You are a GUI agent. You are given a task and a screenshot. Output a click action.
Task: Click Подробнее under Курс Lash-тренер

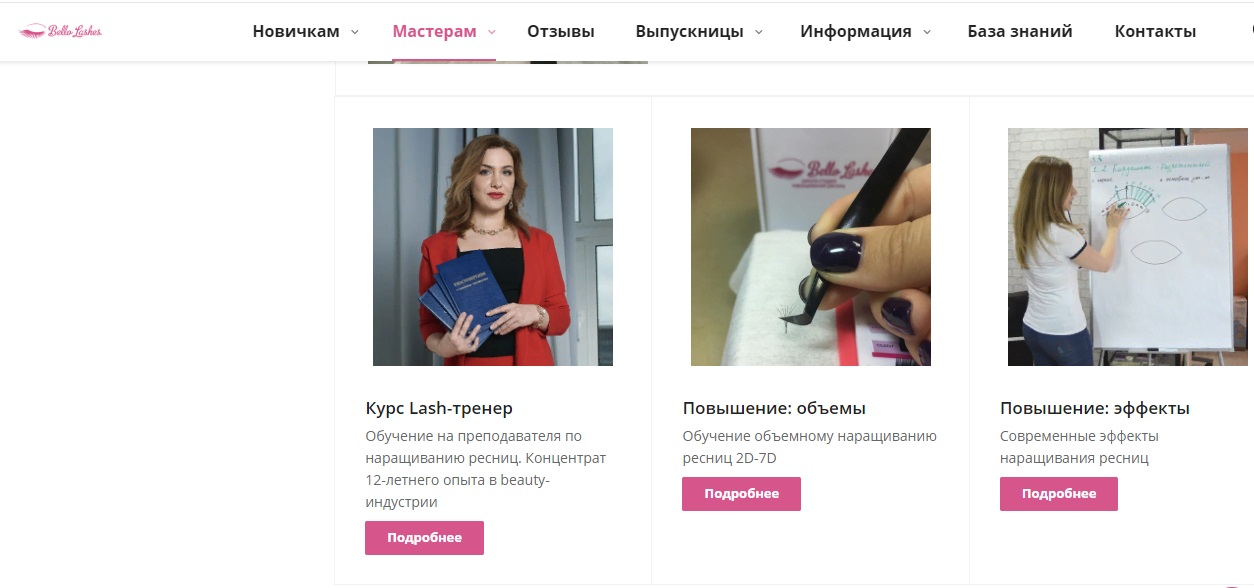pyautogui.click(x=424, y=538)
